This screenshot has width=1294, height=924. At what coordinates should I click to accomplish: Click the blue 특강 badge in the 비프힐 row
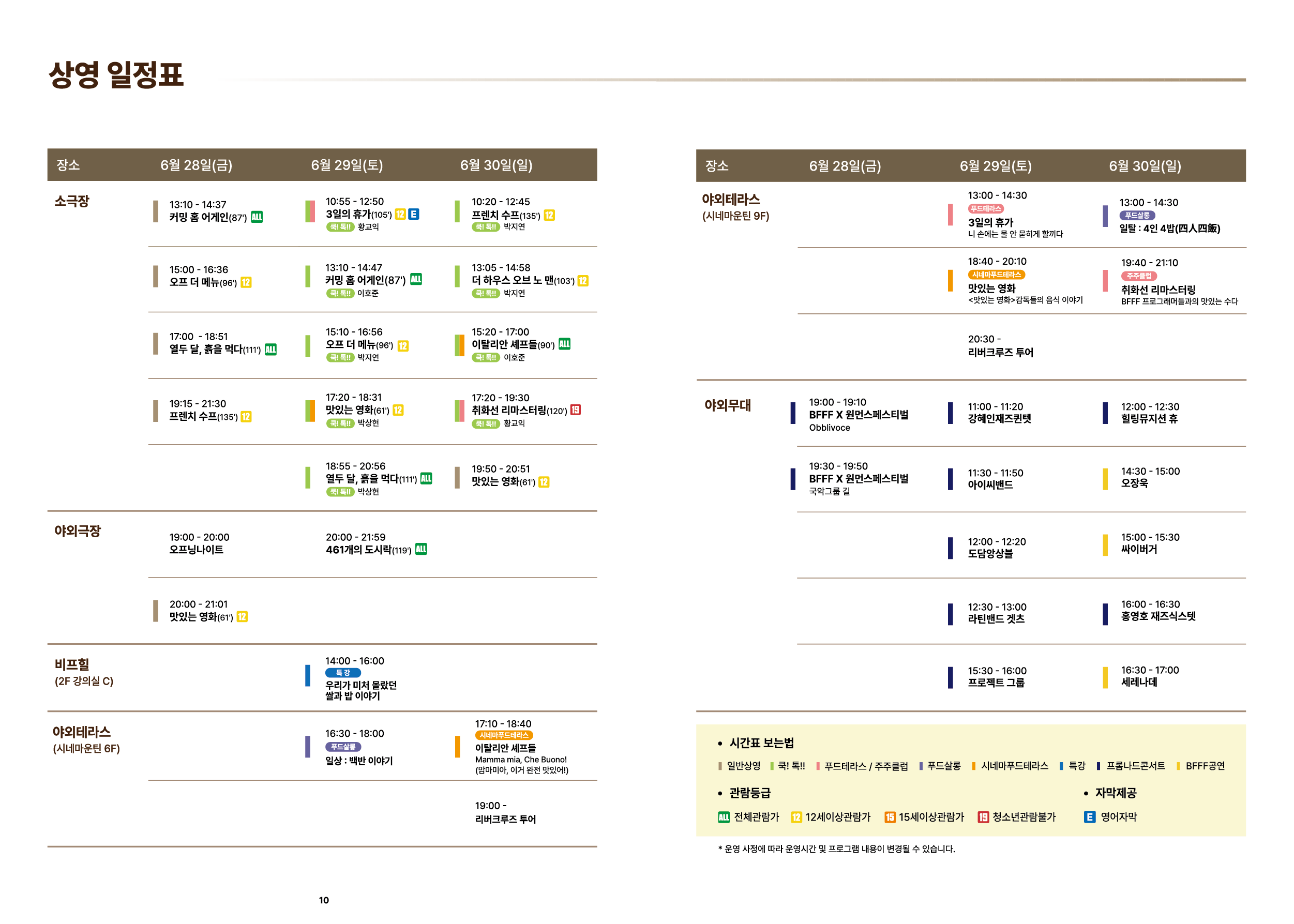343,673
